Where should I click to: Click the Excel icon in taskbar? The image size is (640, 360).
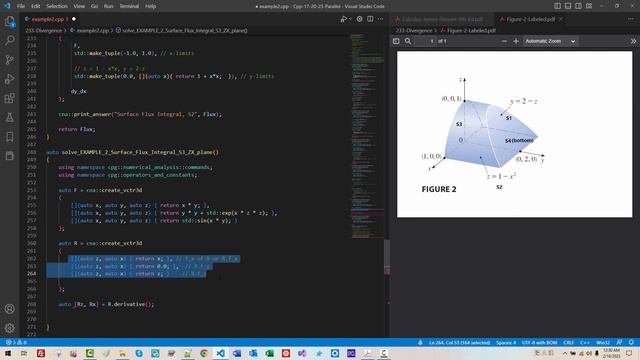[x=269, y=353]
